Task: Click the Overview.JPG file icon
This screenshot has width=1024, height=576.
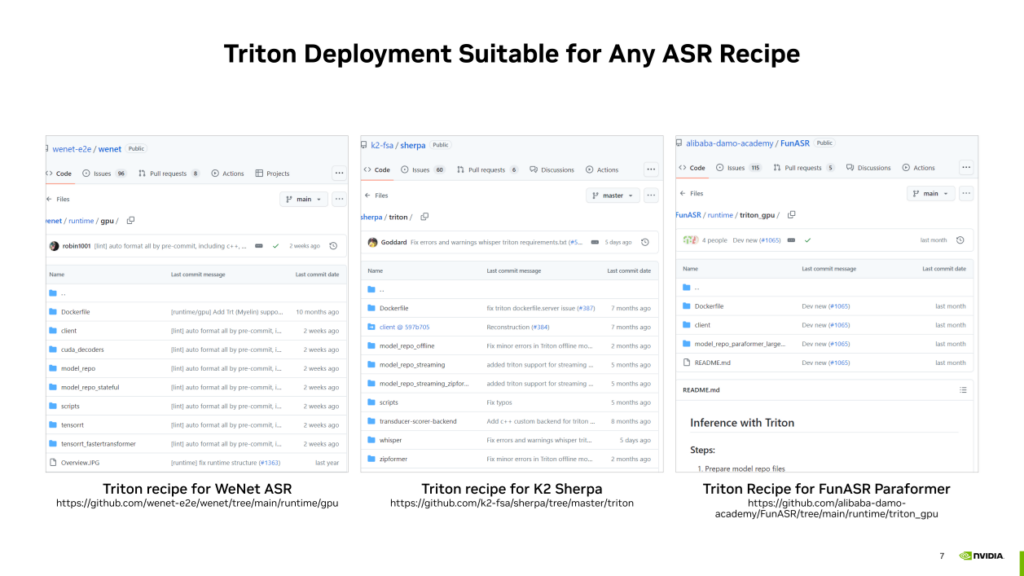Action: click(53, 463)
